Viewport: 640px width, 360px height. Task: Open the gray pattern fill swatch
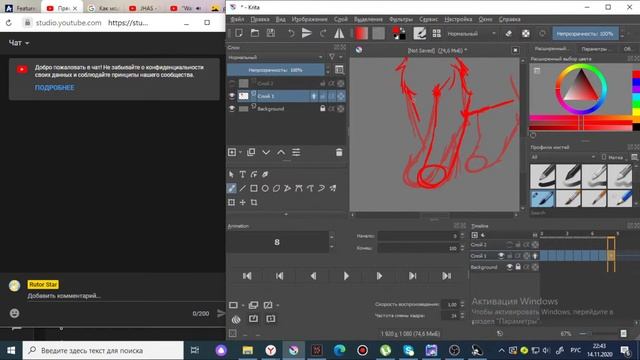(378, 33)
